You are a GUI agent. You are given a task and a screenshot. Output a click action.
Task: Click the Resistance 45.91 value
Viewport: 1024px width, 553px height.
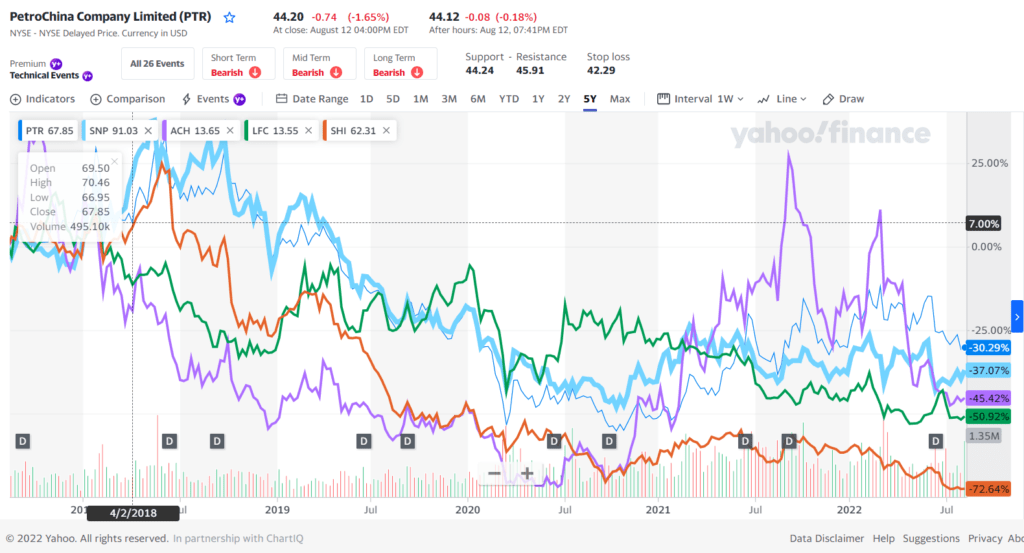tap(530, 71)
